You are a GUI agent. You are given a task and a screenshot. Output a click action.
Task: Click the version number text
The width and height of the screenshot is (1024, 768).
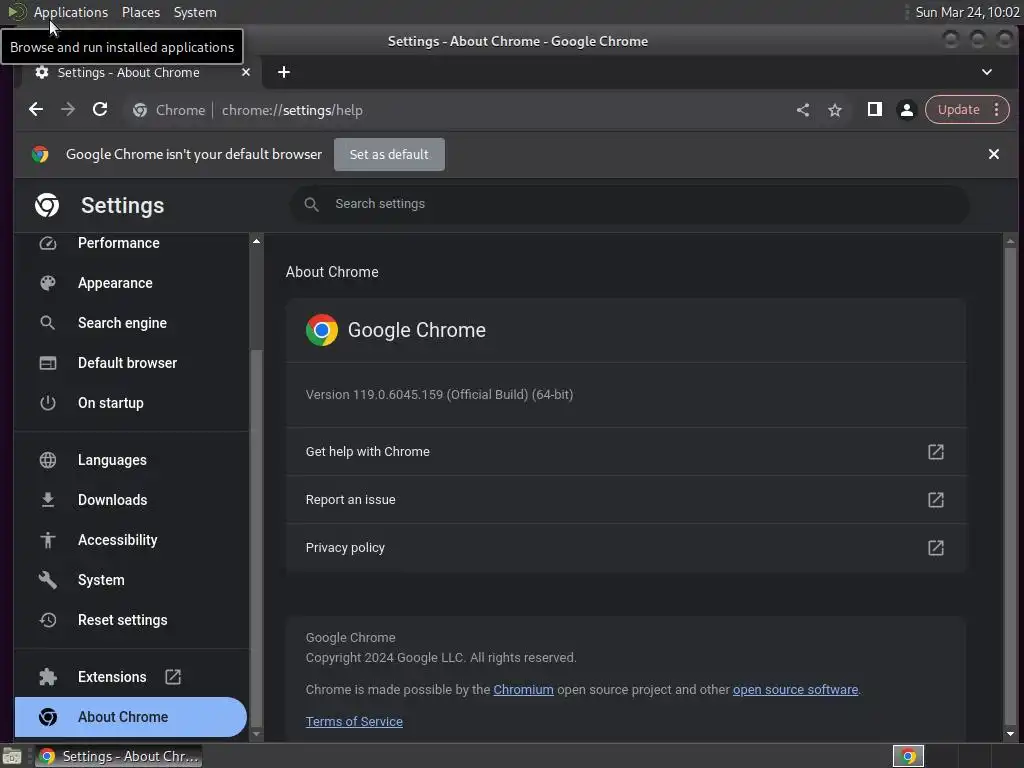point(440,394)
